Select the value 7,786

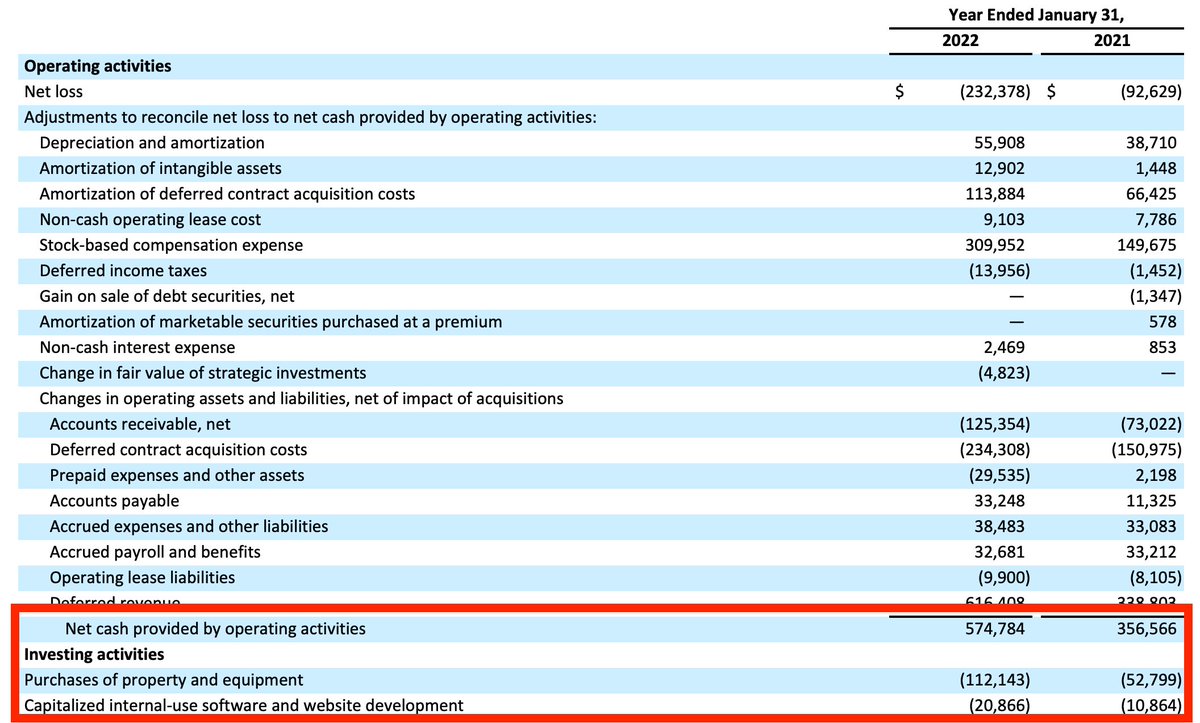(x=1156, y=220)
